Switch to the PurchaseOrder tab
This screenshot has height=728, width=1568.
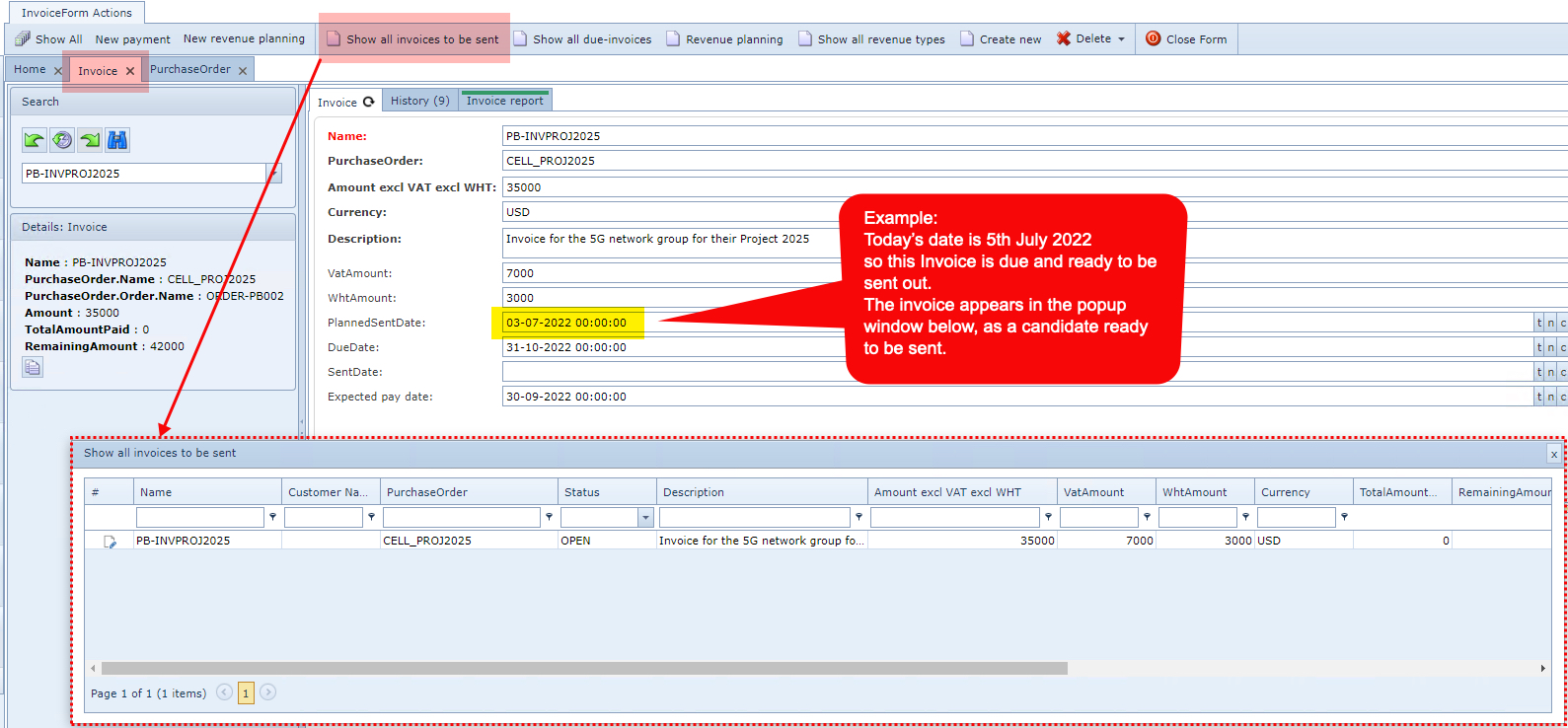tap(189, 69)
